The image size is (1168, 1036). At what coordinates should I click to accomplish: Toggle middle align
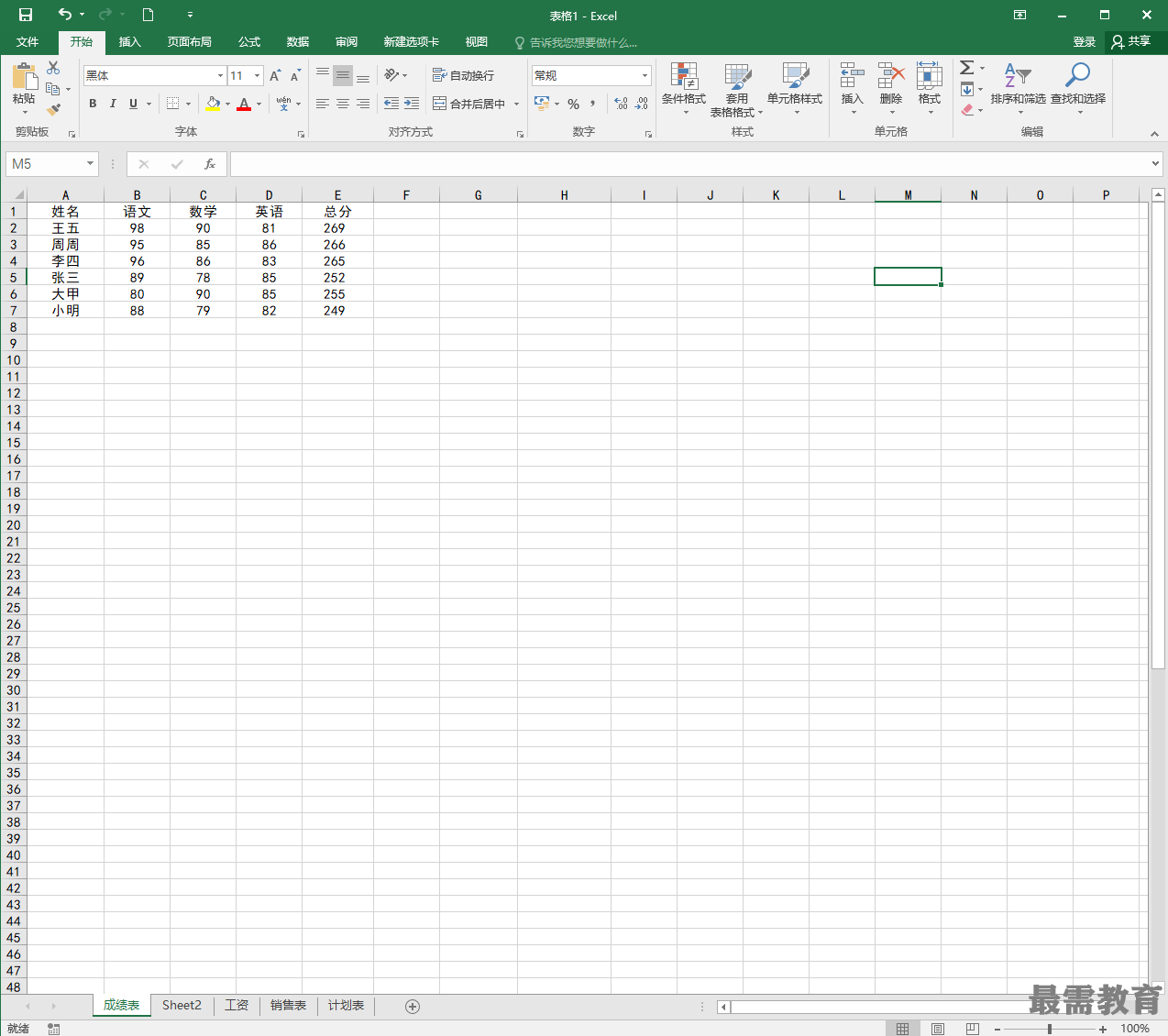343,75
